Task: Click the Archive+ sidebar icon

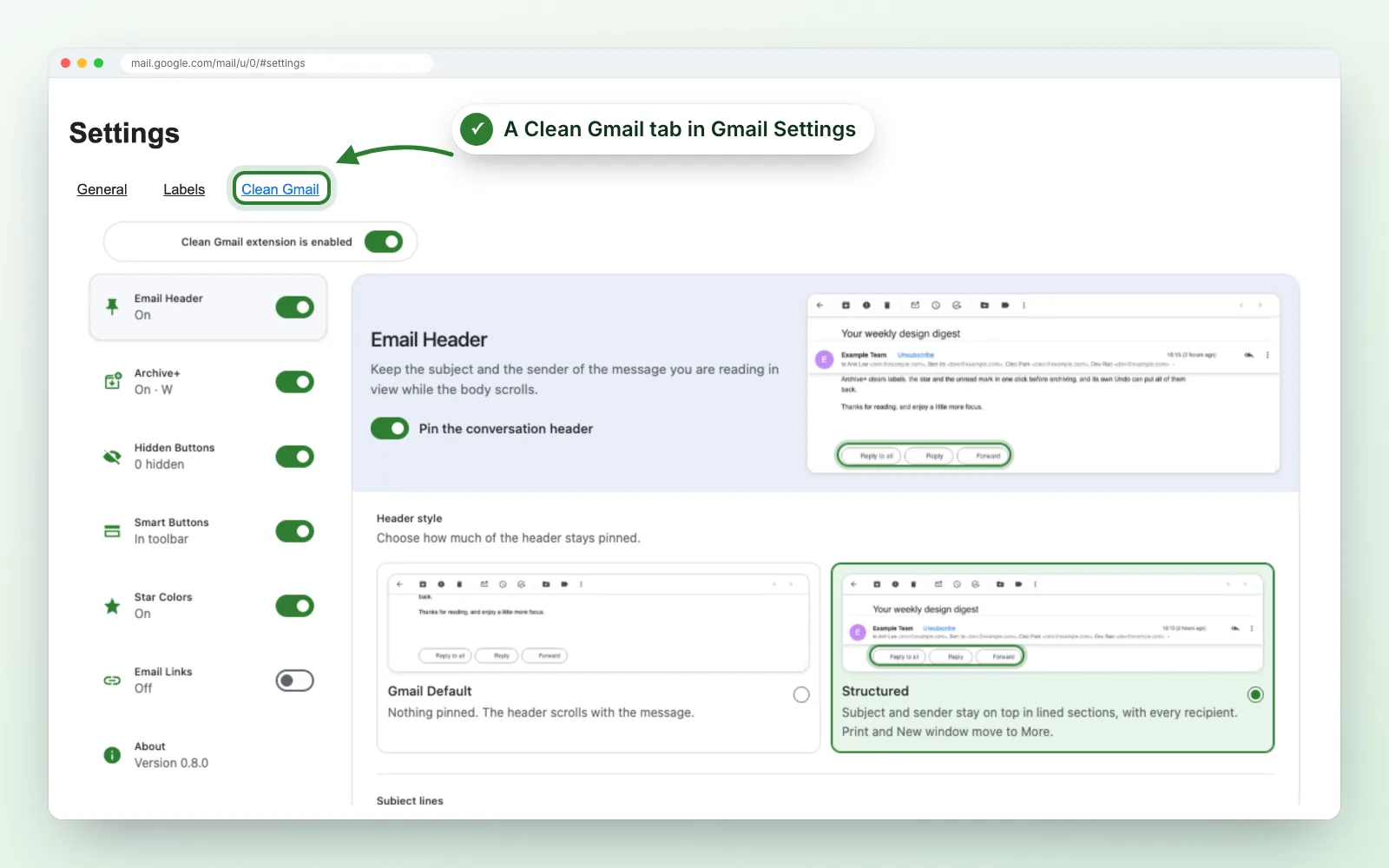Action: click(x=113, y=381)
